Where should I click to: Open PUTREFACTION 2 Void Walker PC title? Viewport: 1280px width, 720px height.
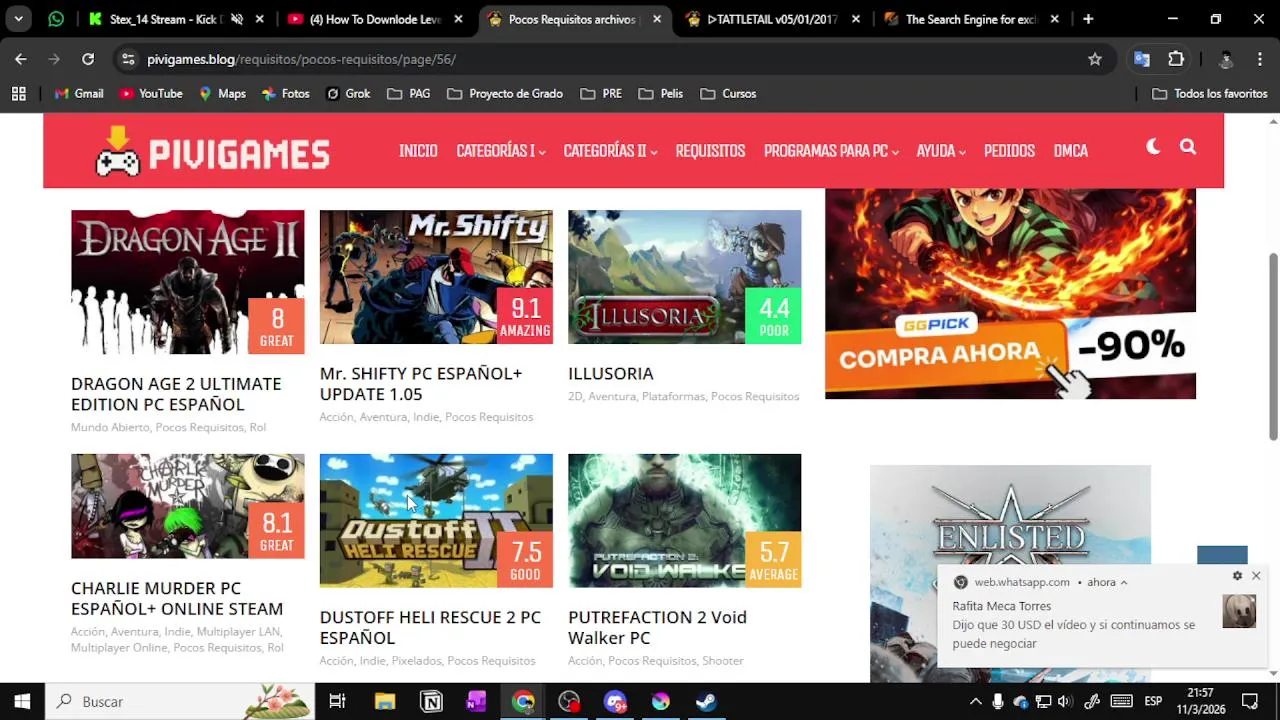[657, 627]
